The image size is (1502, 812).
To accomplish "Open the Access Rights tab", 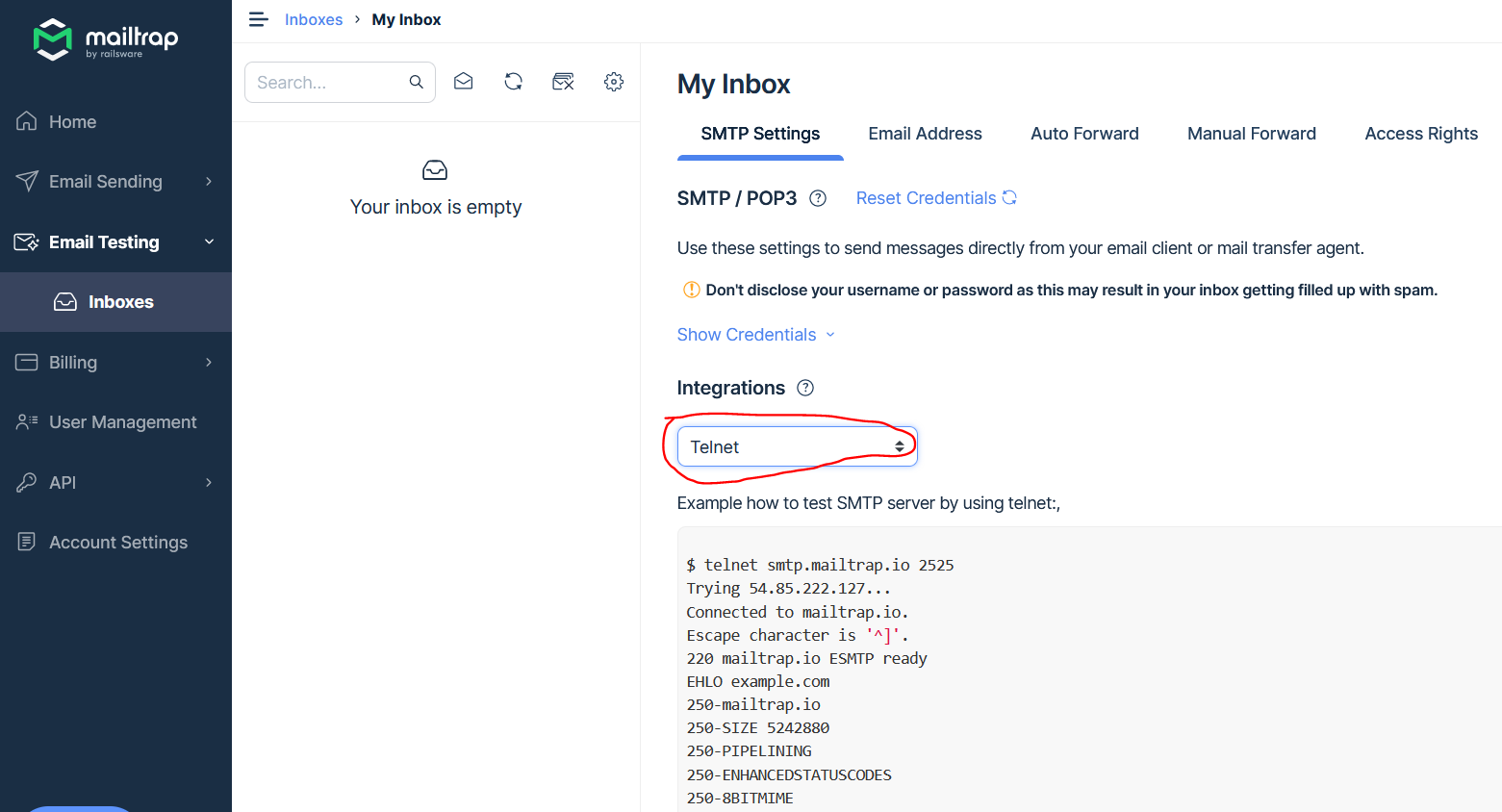I will 1421,134.
